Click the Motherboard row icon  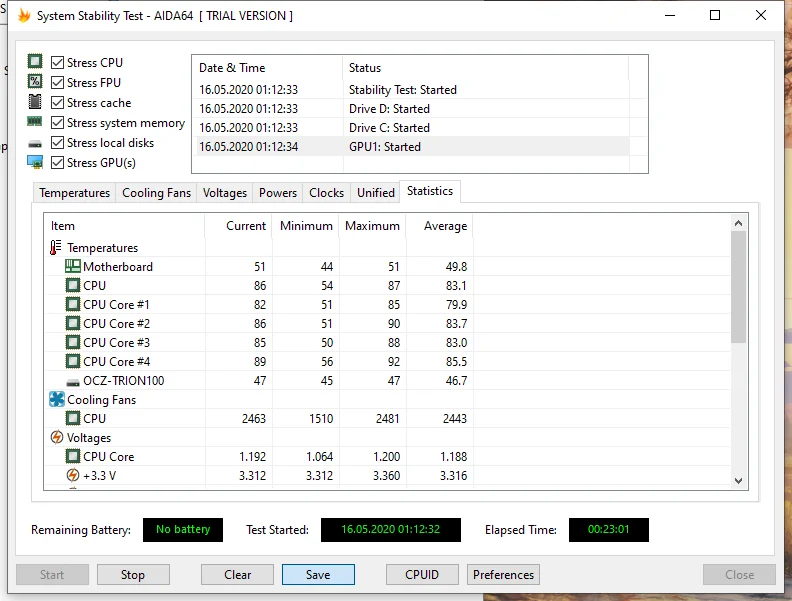73,266
